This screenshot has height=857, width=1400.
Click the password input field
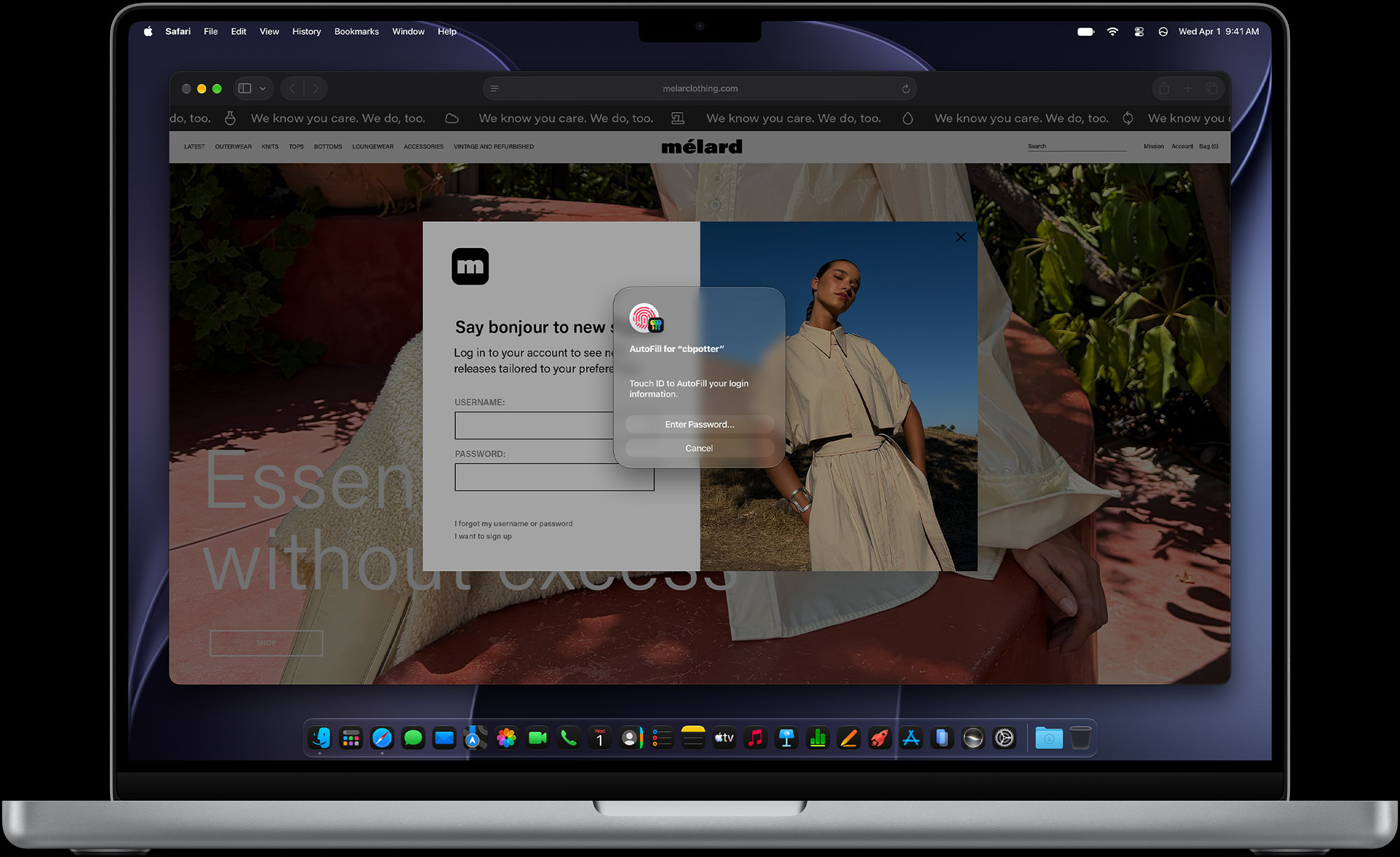coord(554,477)
